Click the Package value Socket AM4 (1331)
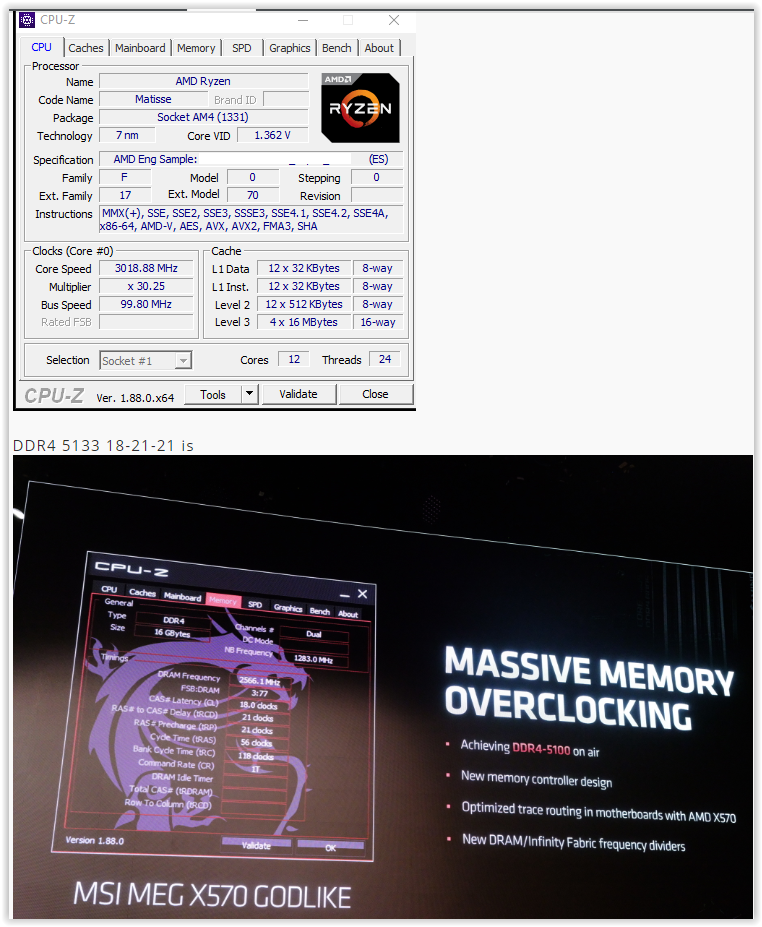 [x=203, y=117]
